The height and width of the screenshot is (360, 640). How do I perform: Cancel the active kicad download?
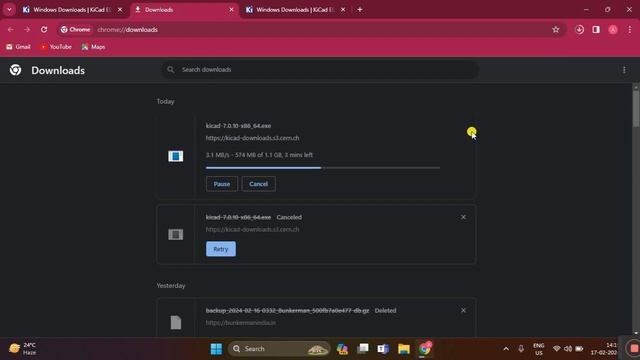[x=258, y=184]
